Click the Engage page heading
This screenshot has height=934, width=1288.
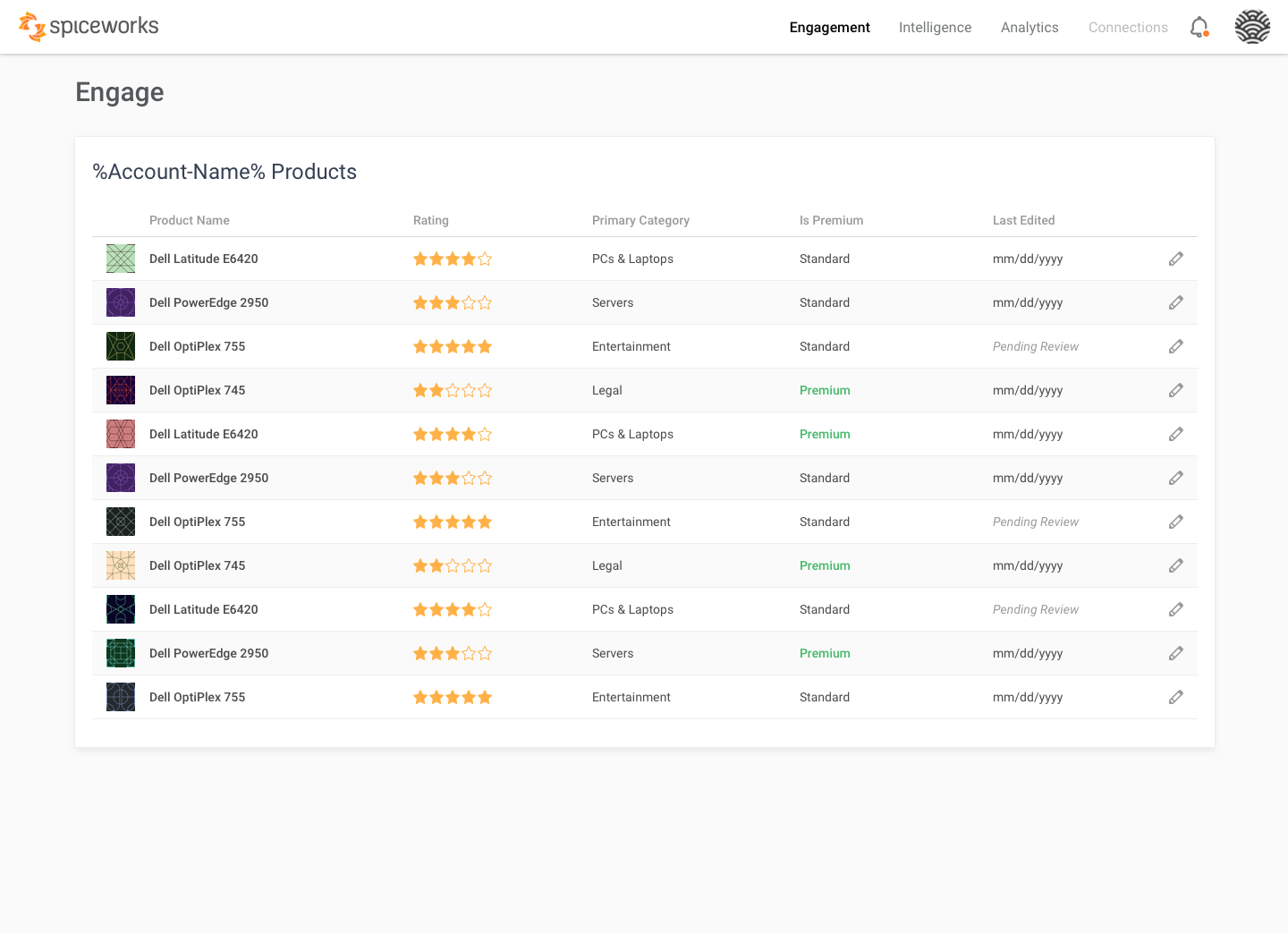point(120,92)
